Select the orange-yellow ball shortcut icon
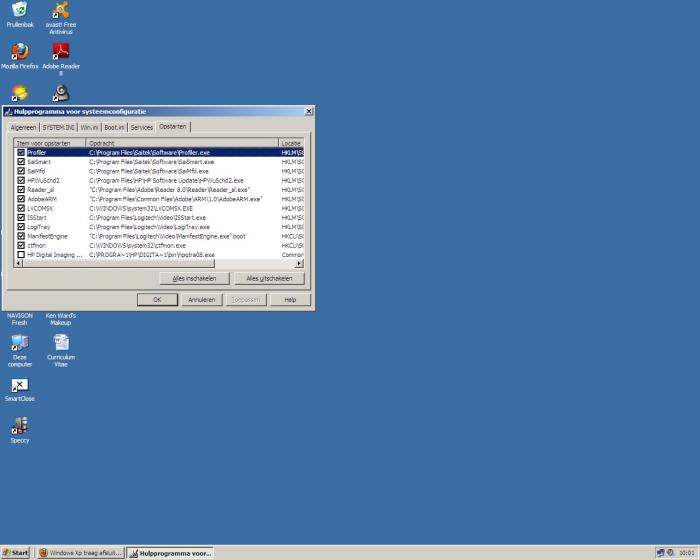The height and width of the screenshot is (560, 700). [20, 93]
